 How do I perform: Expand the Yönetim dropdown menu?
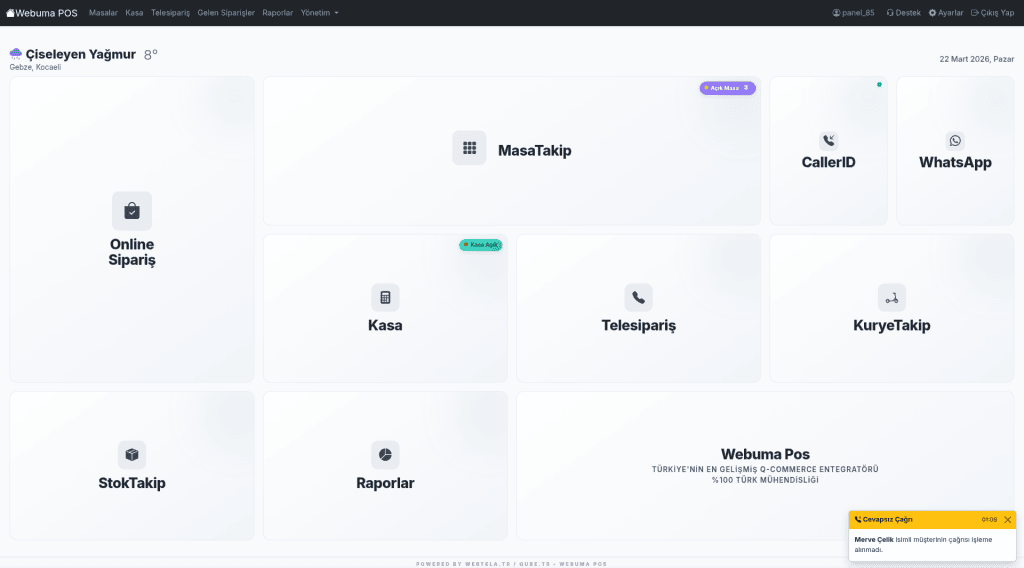pyautogui.click(x=319, y=13)
